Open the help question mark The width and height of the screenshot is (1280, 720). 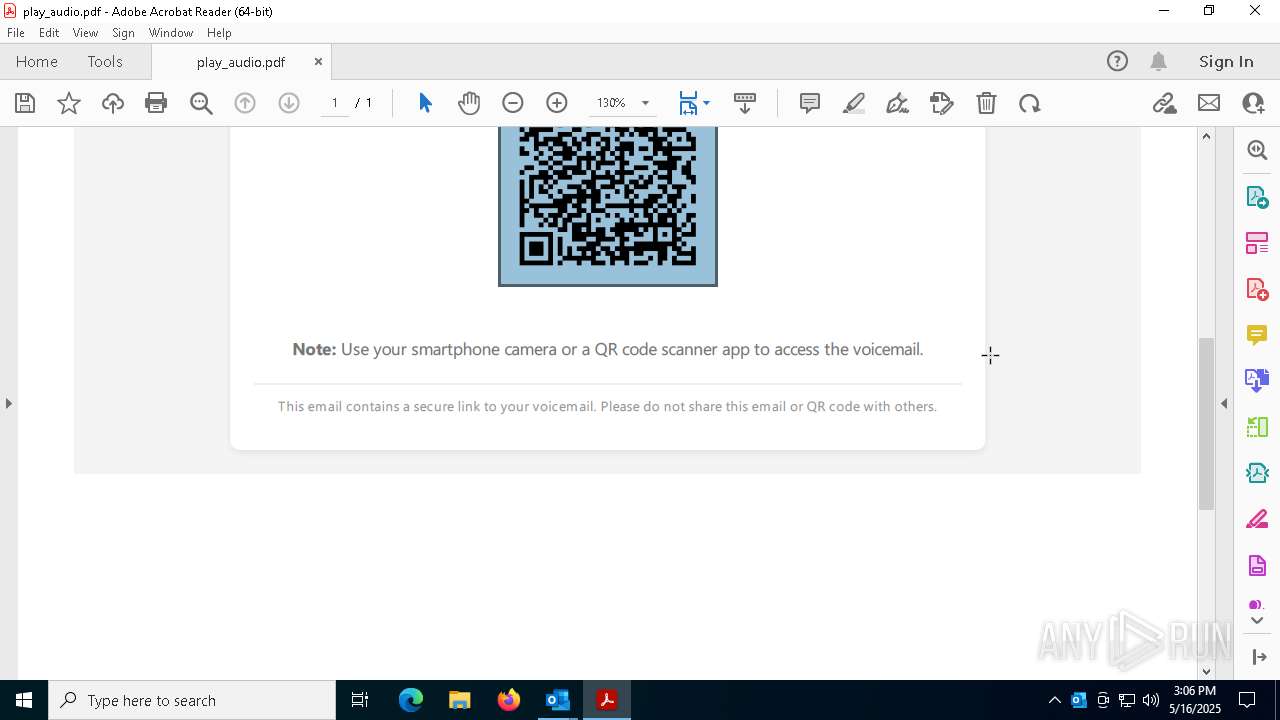[1117, 61]
